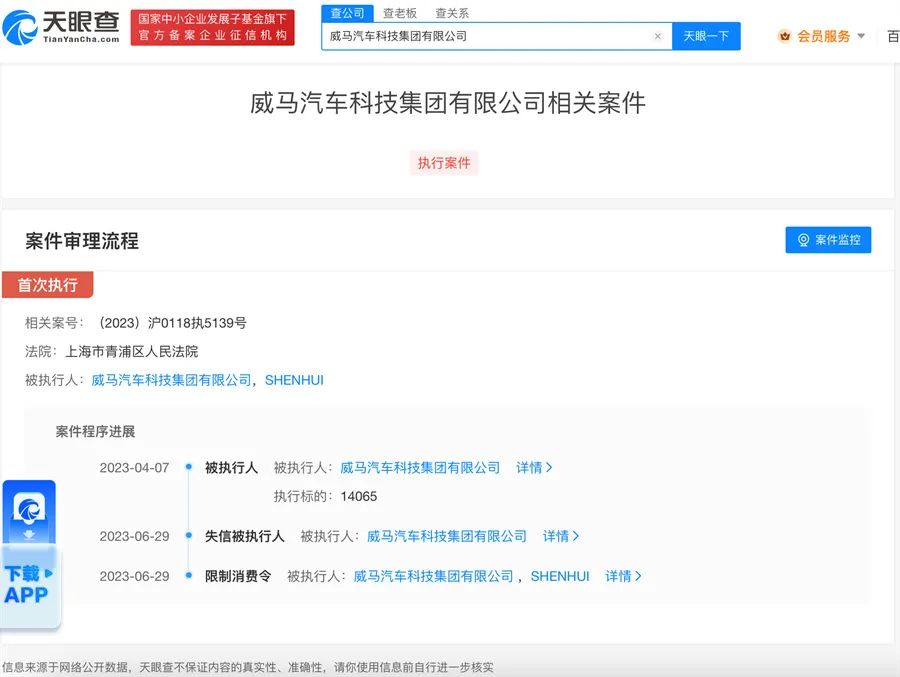Click the 首次执行 red label
This screenshot has width=900, height=677.
[47, 285]
